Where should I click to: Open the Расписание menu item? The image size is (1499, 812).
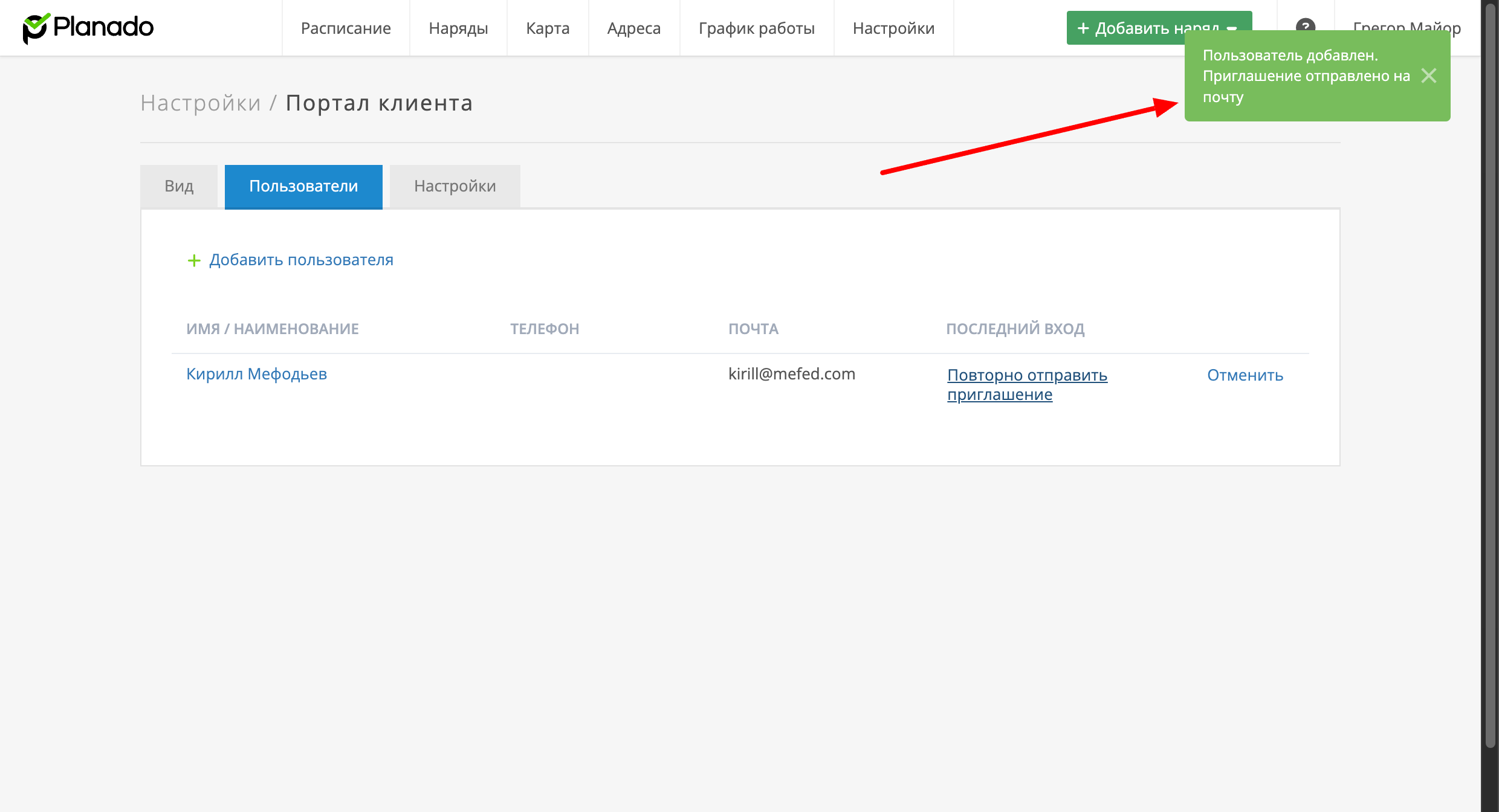point(346,28)
